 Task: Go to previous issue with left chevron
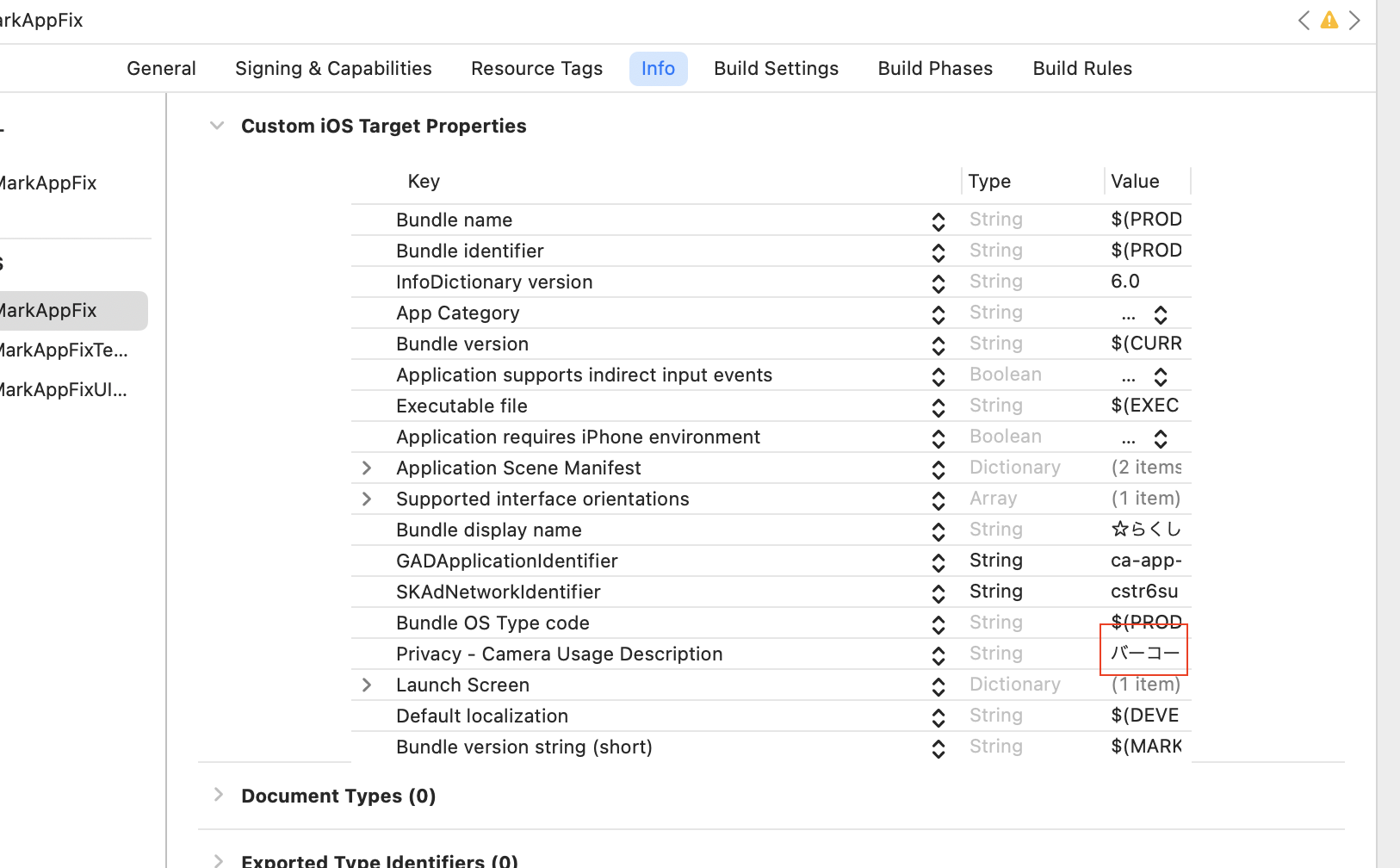(x=1304, y=20)
